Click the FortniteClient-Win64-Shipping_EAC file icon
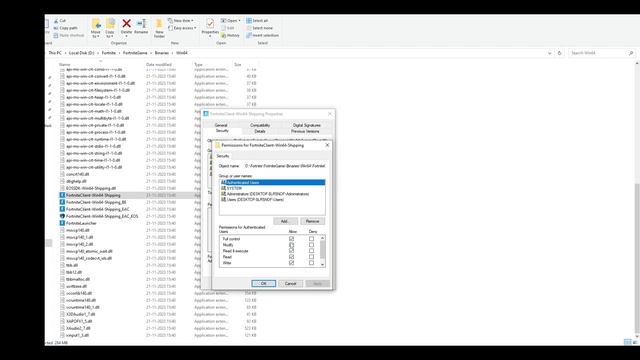Screen dimensions: 640x360 coord(62,209)
